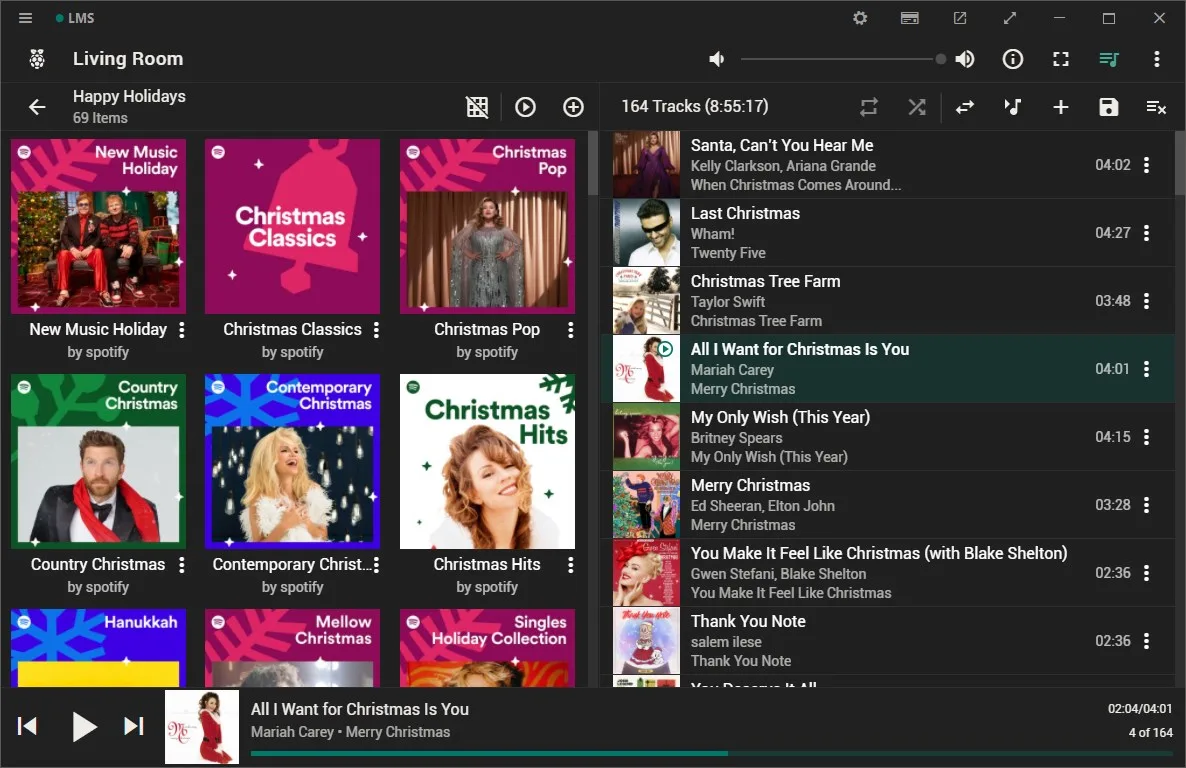
Task: Adjust the volume slider
Action: (x=841, y=59)
